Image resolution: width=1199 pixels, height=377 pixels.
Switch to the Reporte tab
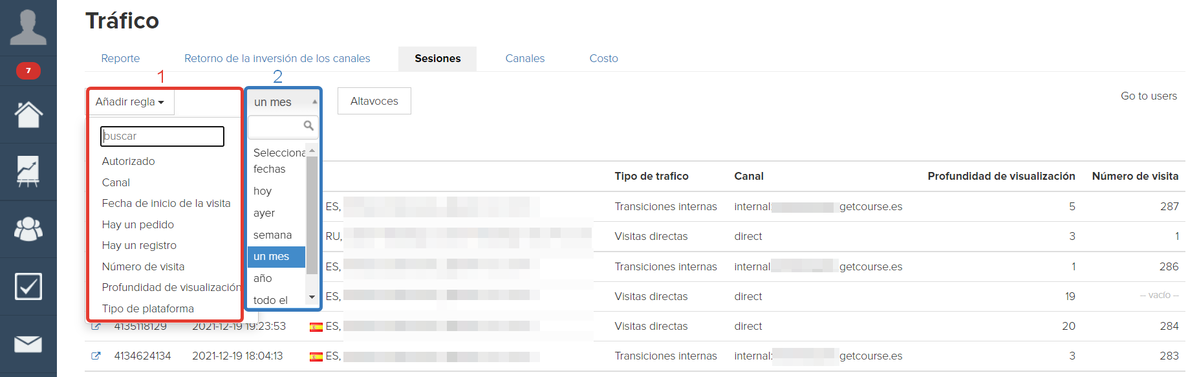(x=120, y=58)
